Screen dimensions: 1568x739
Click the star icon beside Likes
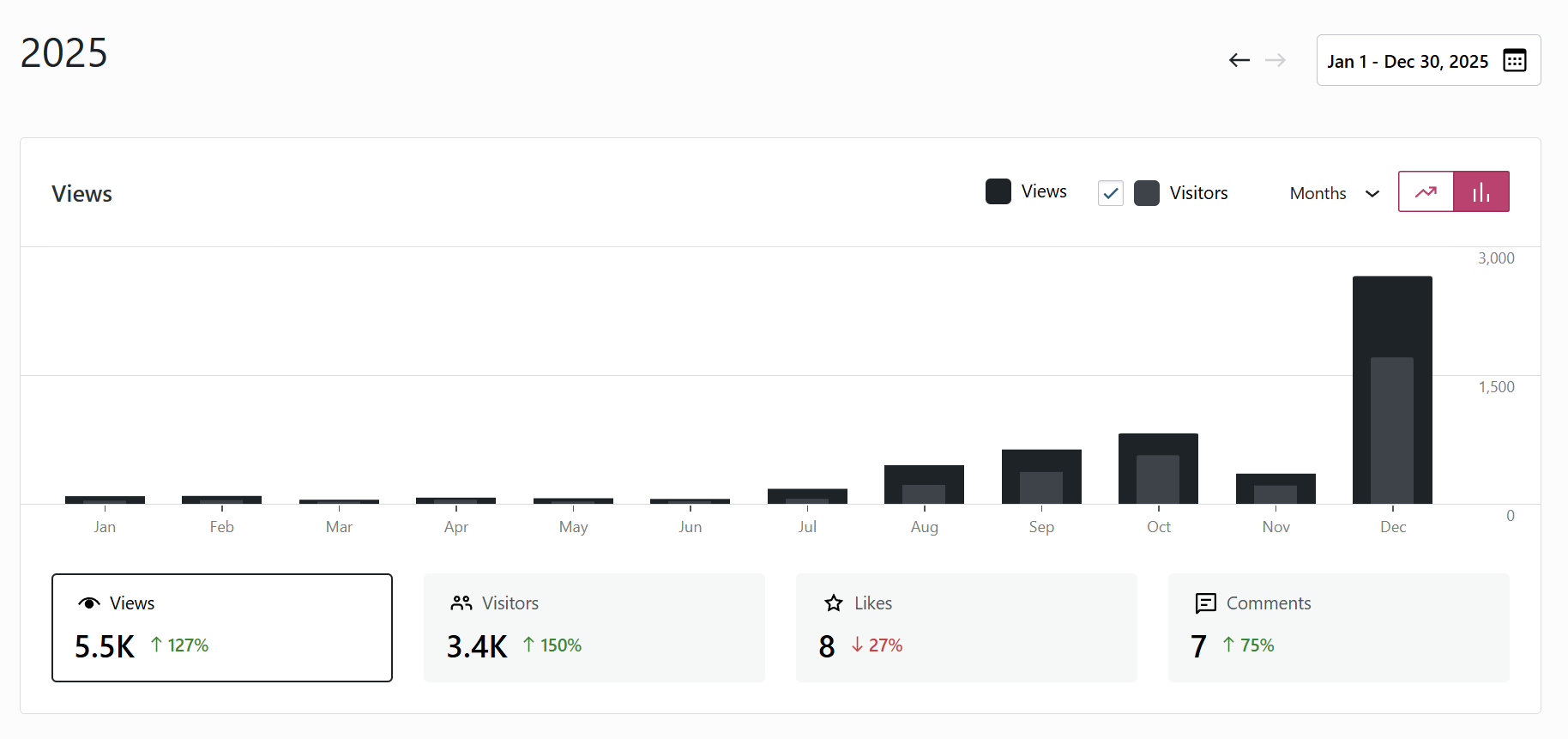pyautogui.click(x=834, y=603)
